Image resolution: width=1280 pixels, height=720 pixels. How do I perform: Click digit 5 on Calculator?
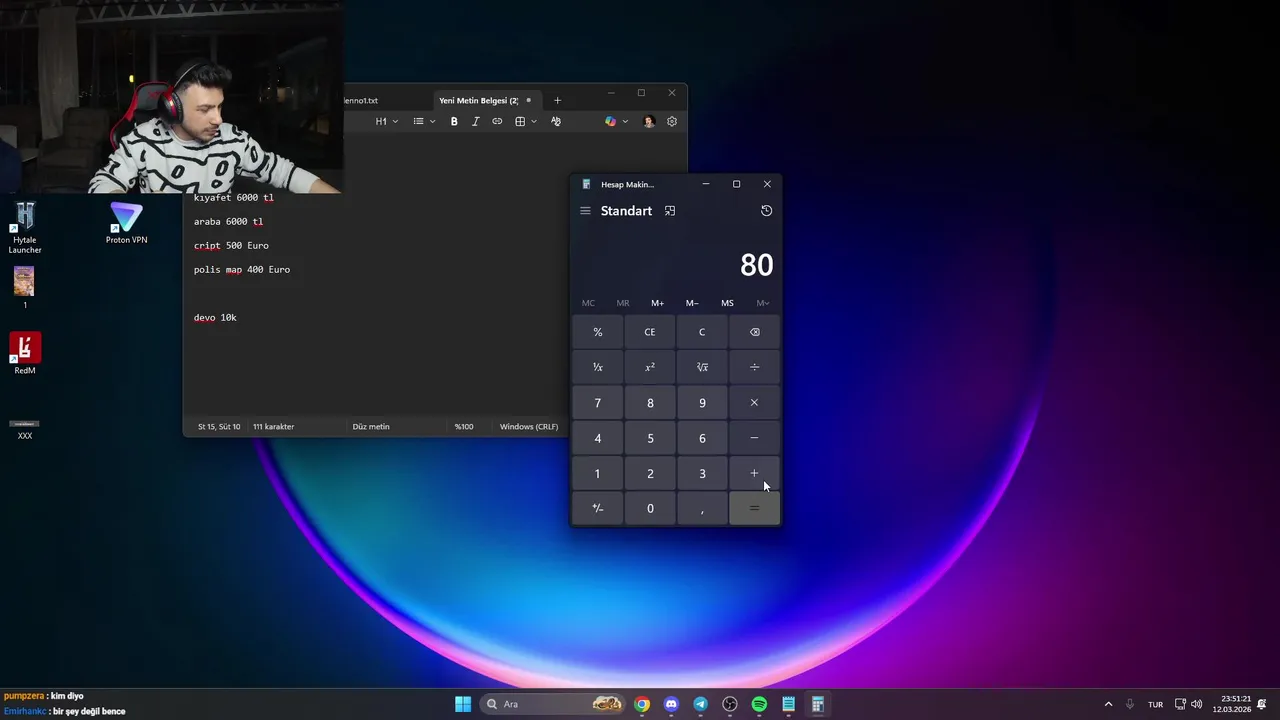(x=650, y=438)
